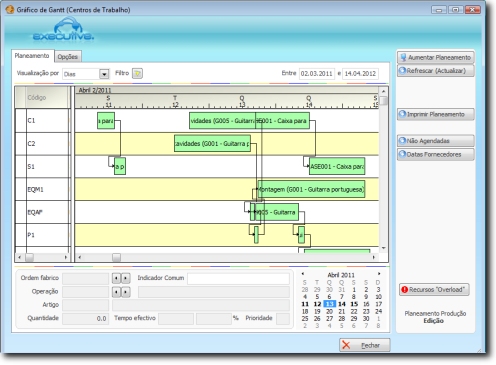Click the start date field 02.03.2011
Viewport: 496px width, 365px height.
click(x=317, y=73)
